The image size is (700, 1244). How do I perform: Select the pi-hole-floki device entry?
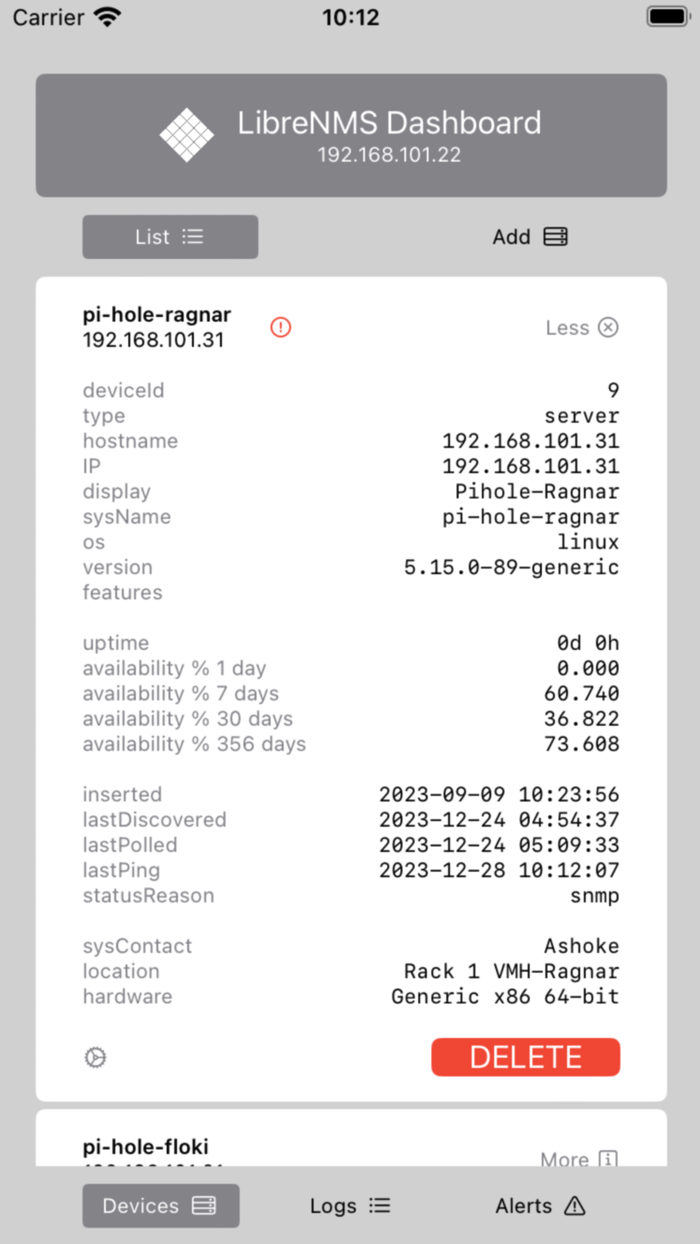(x=145, y=1147)
